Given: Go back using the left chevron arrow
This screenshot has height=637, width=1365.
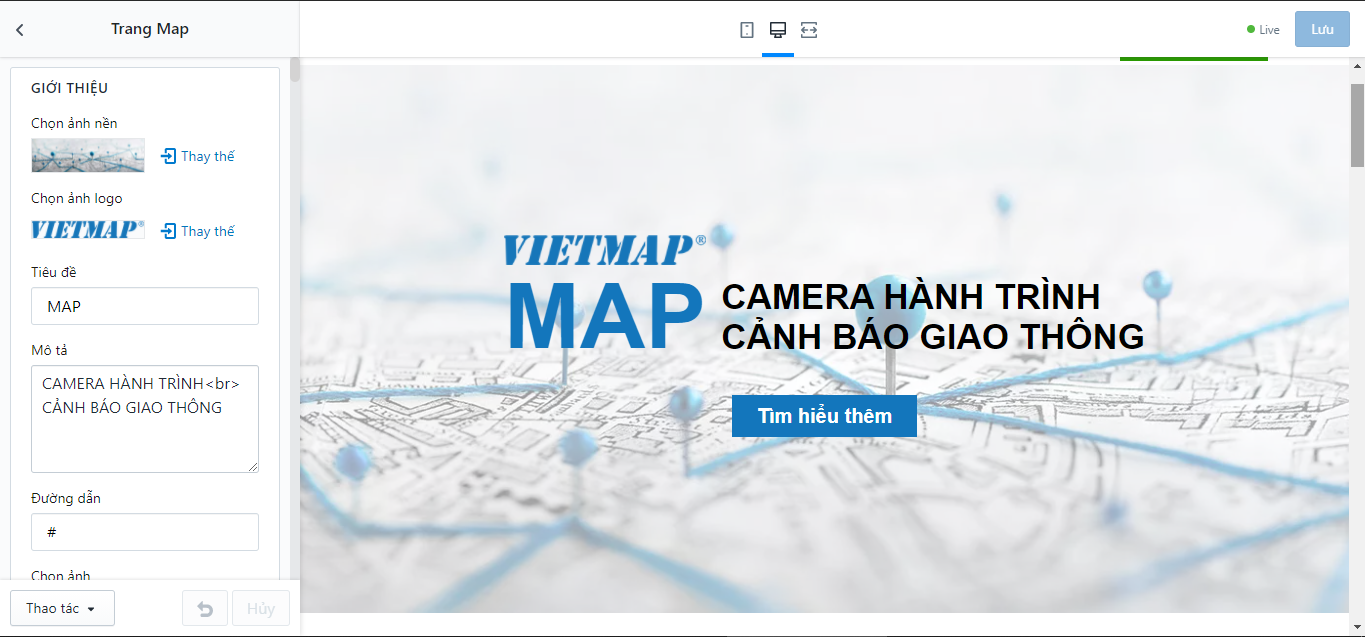Looking at the screenshot, I should pyautogui.click(x=19, y=30).
